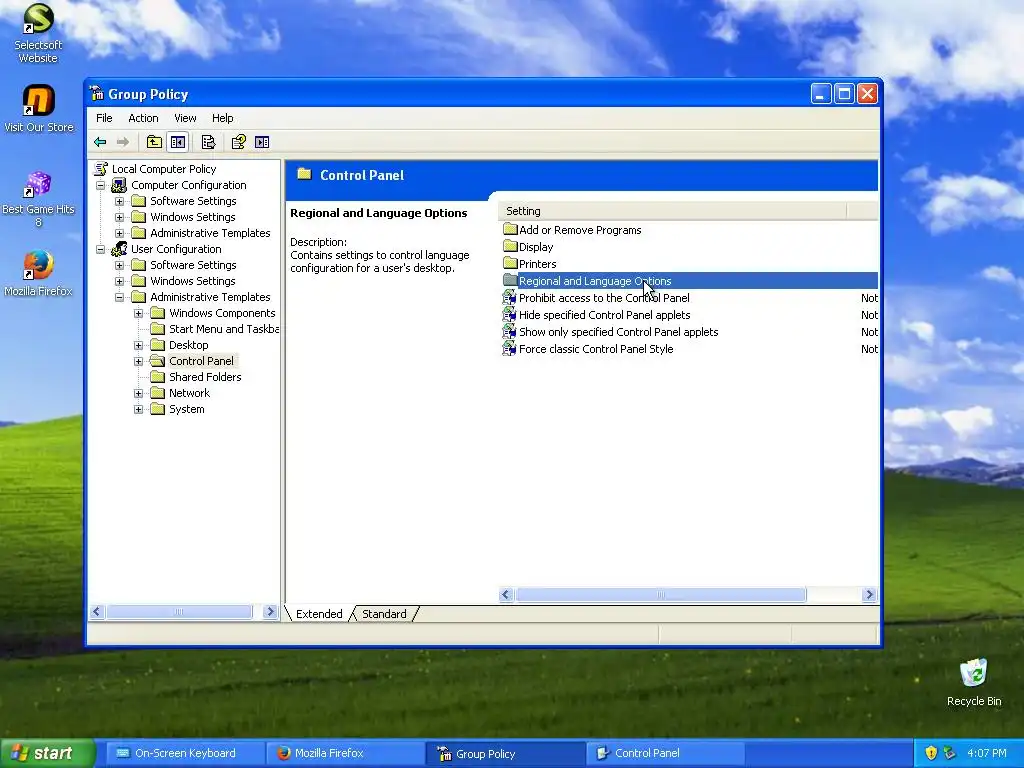Click the Computer Configuration icon
The height and width of the screenshot is (768, 1024).
(x=119, y=185)
